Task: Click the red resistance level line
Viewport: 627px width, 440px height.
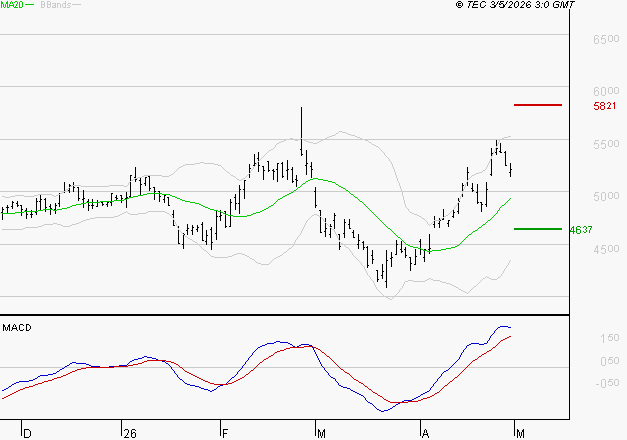Action: 538,105
